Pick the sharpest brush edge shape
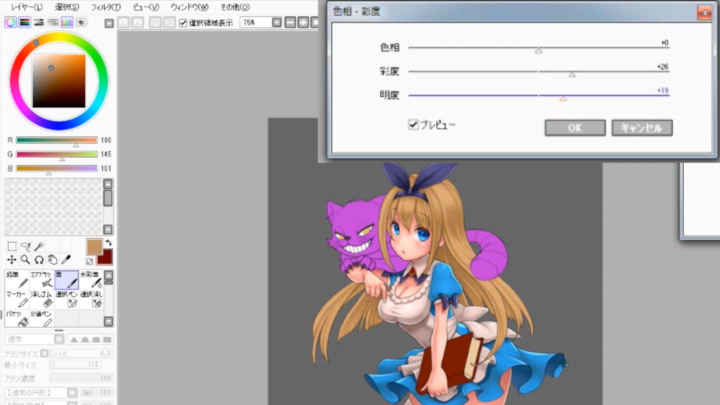This screenshot has width=720, height=405. 73,339
